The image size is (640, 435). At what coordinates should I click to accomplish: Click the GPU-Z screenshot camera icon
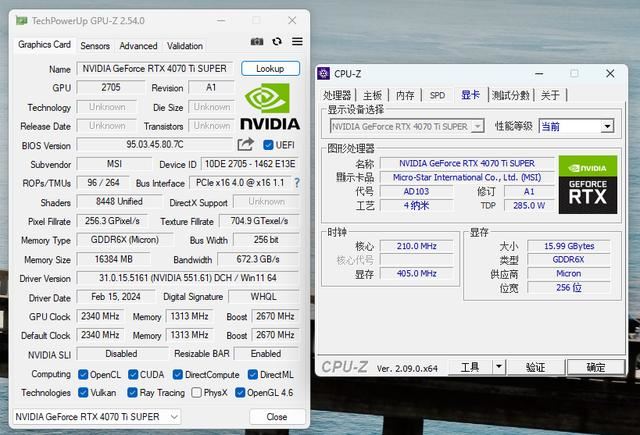click(x=257, y=41)
